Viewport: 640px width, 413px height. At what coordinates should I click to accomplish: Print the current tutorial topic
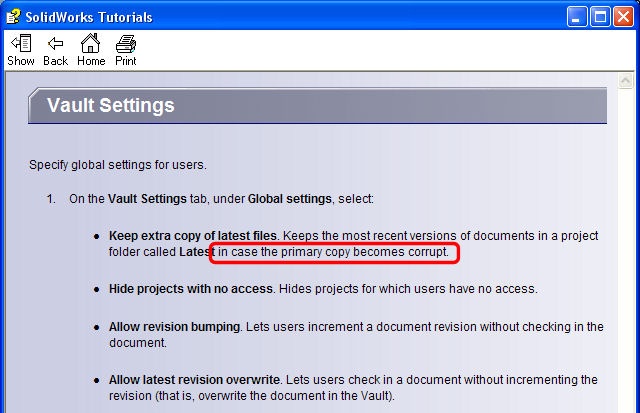(126, 50)
